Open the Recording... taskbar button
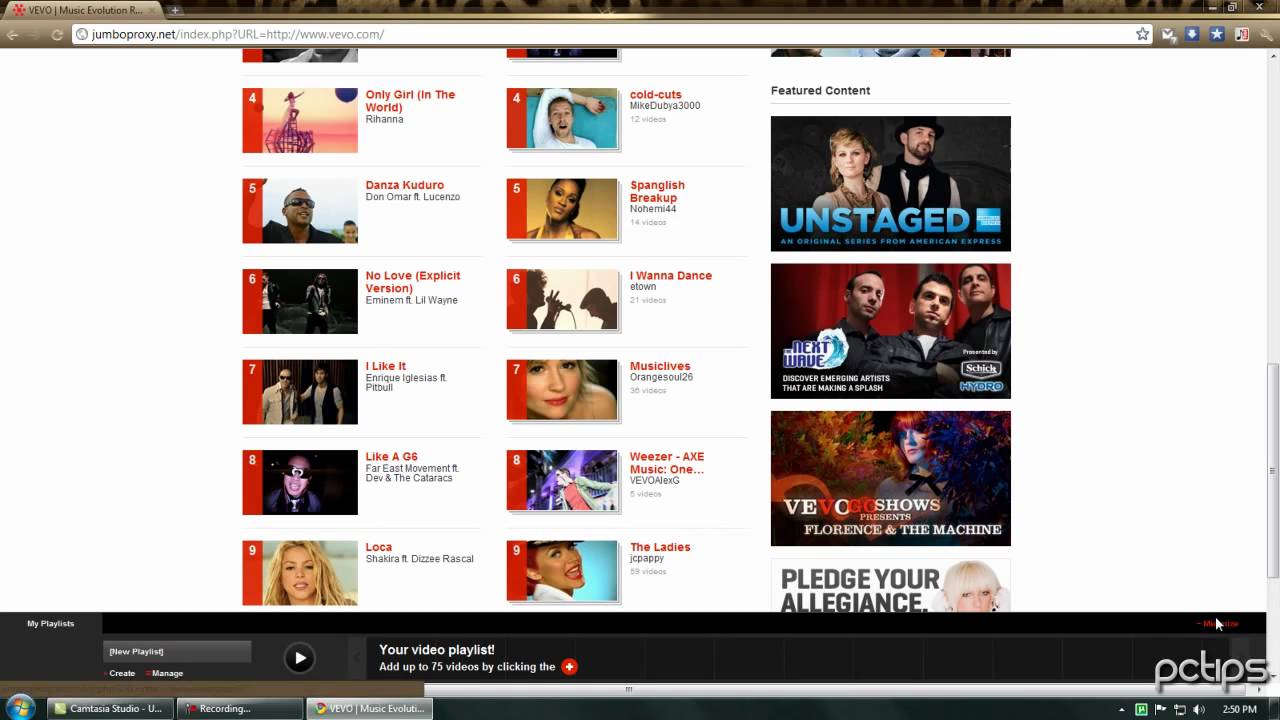This screenshot has height=720, width=1280. [238, 708]
